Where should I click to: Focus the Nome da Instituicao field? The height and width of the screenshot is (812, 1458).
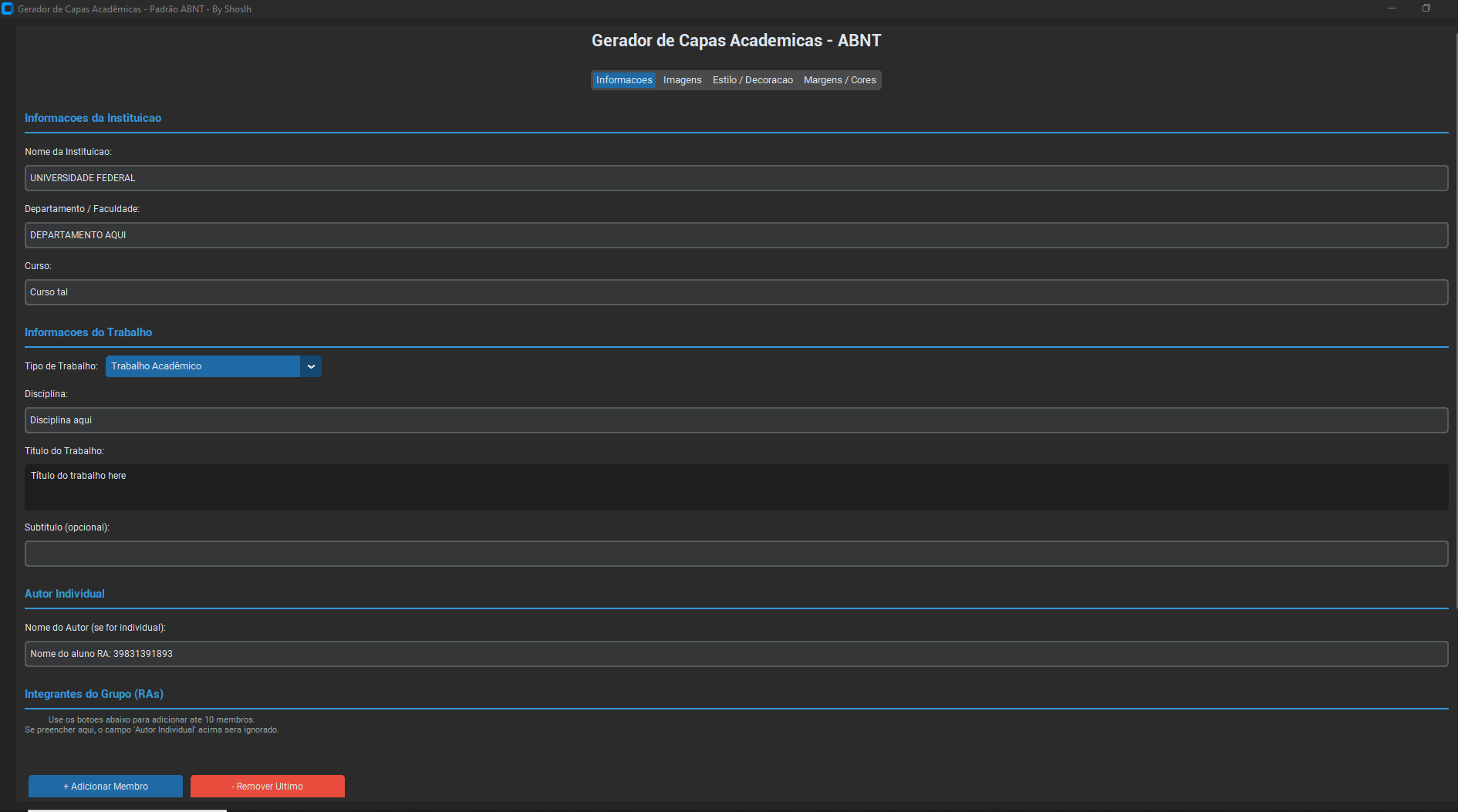(x=736, y=178)
